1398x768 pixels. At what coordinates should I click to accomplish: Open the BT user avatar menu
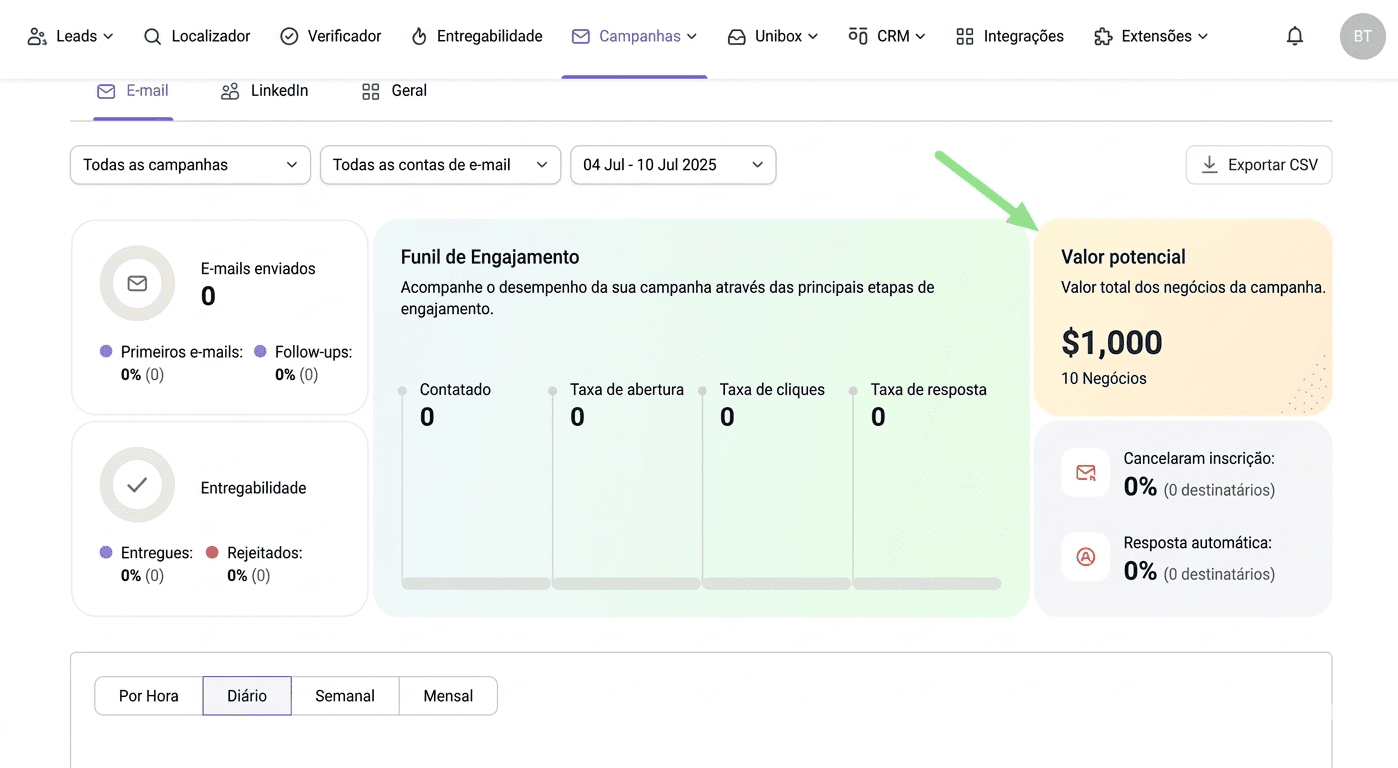1362,36
